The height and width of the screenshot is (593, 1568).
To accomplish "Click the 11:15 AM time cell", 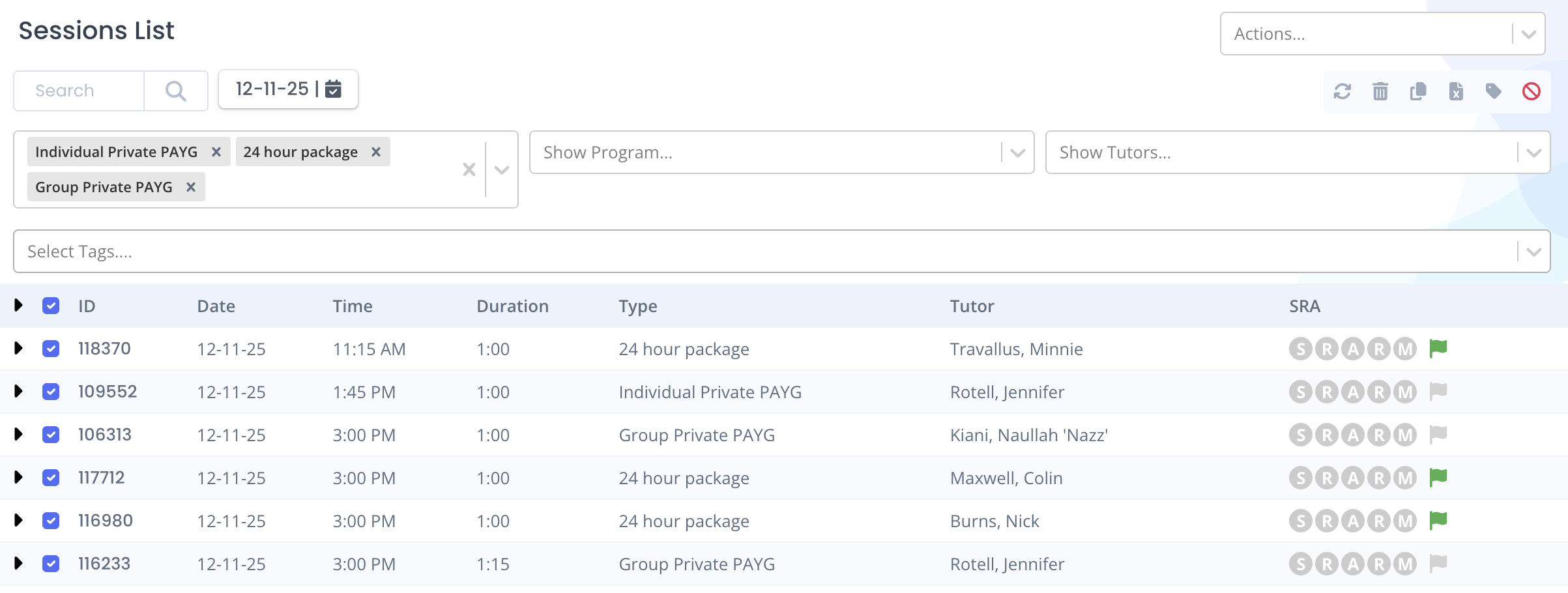I will click(369, 349).
